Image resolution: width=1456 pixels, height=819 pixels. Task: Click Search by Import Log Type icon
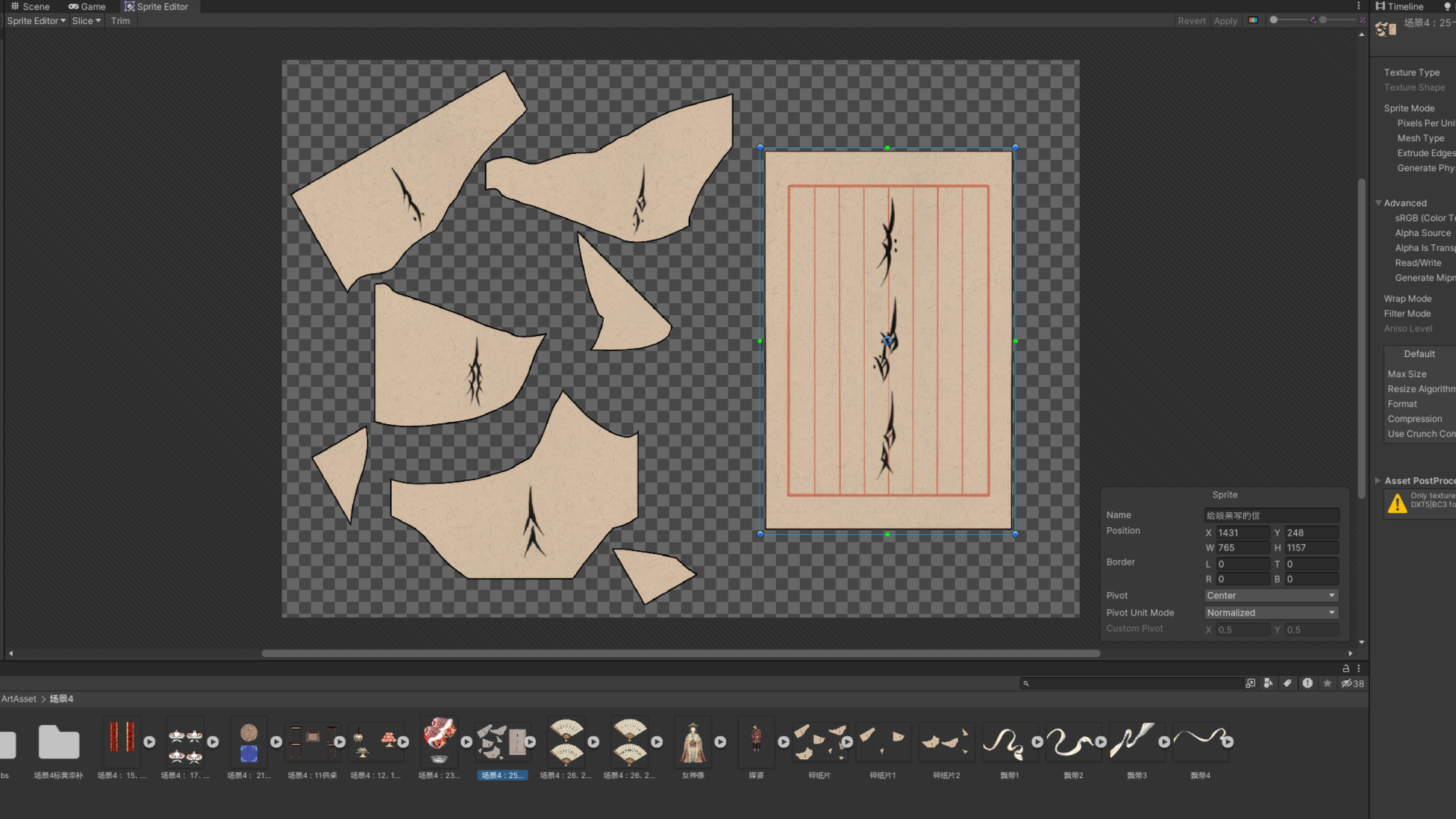[x=1307, y=683]
